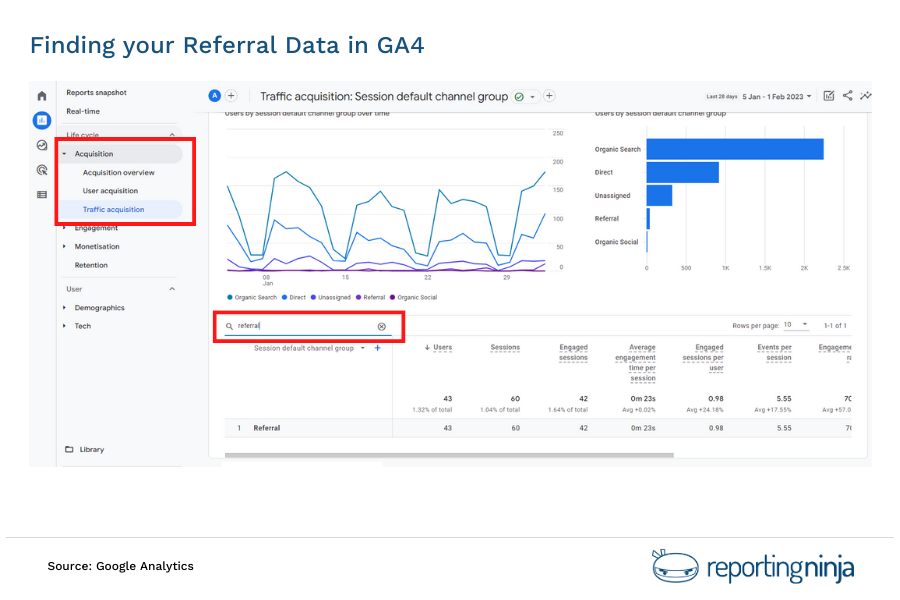
Task: Open the Library folder
Action: (85, 450)
